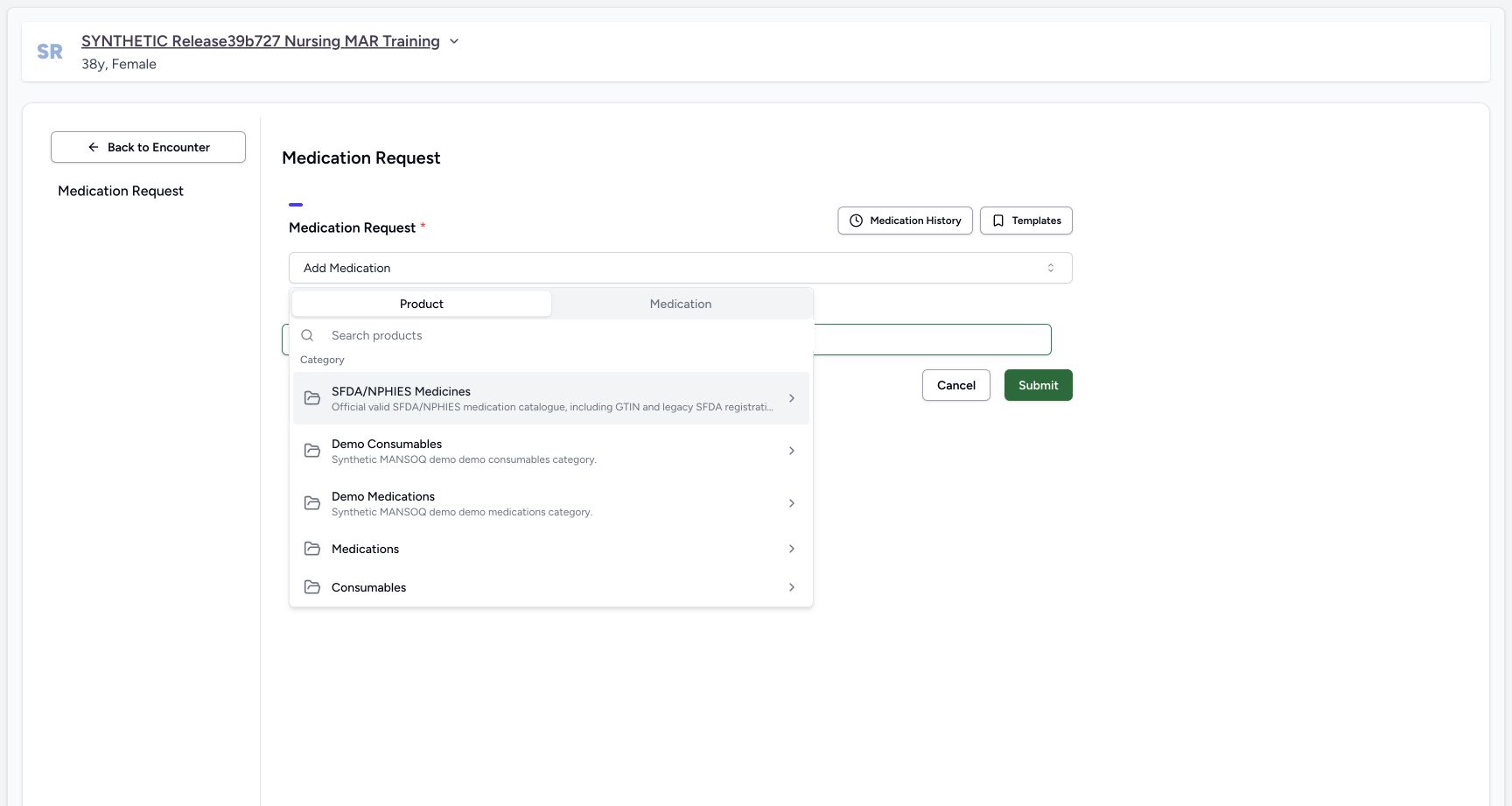
Task: Open the Demo Medications category
Action: tap(550, 503)
